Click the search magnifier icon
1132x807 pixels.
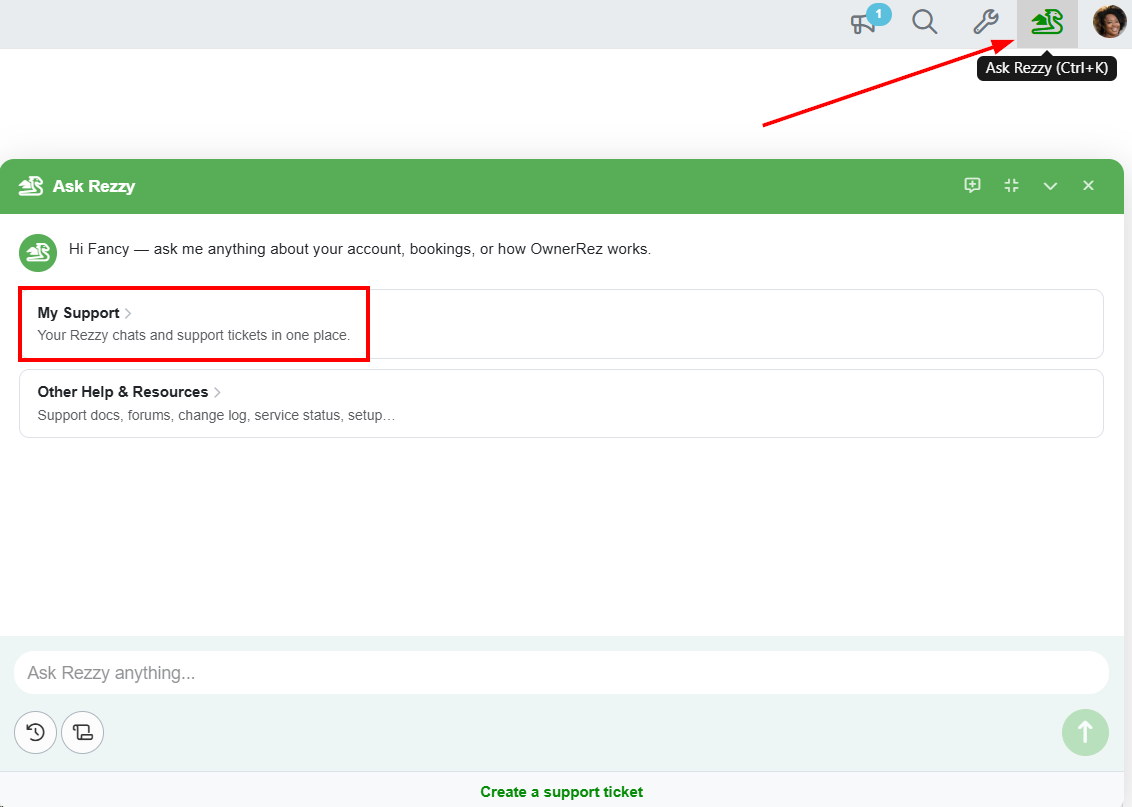coord(924,22)
